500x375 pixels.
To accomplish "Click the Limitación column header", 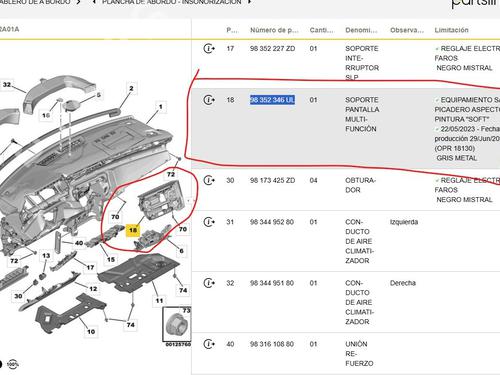I will pos(451,30).
